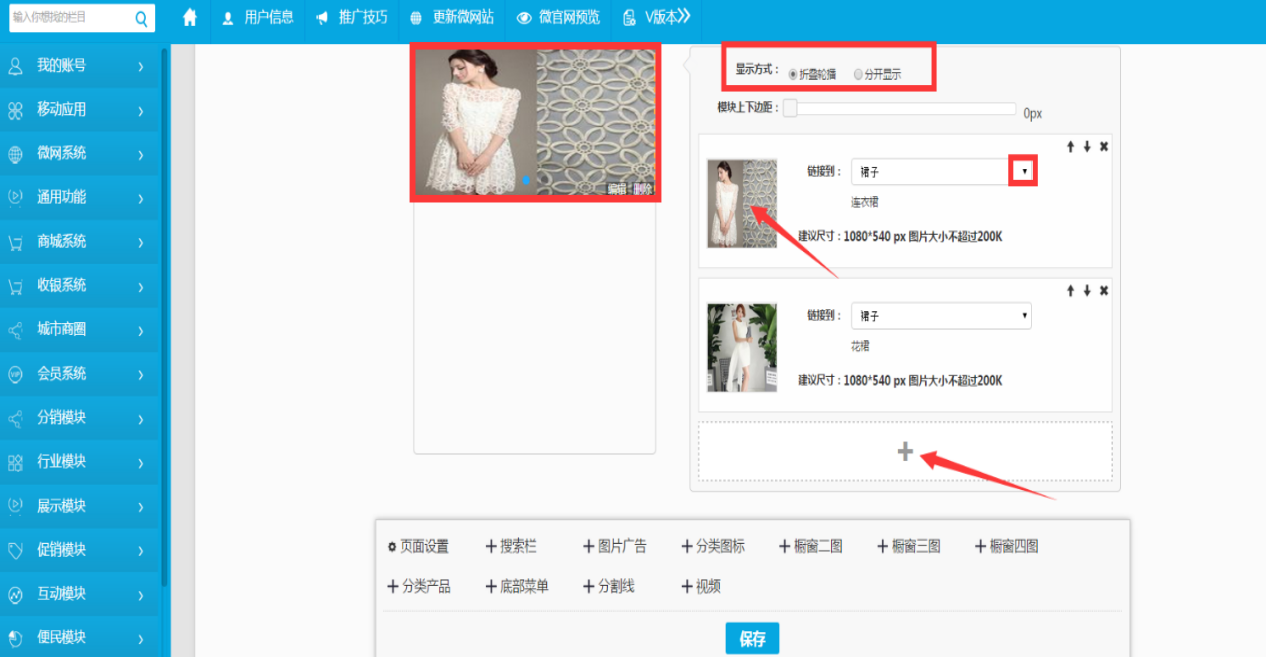Image resolution: width=1266 pixels, height=657 pixels.
Task: Expand 微网系统 in the sidebar
Action: 78,153
